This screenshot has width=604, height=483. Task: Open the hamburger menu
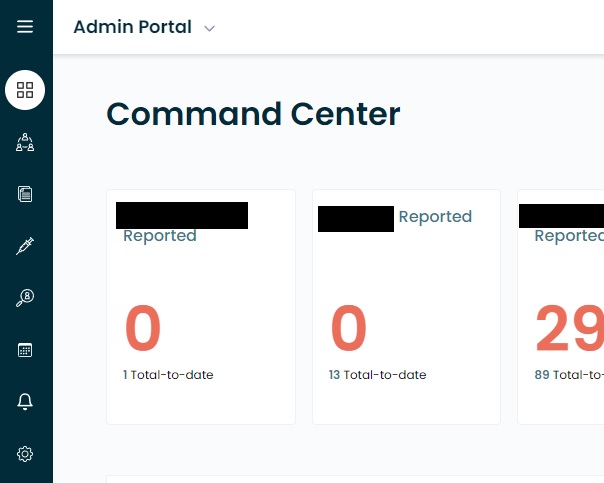tap(25, 27)
